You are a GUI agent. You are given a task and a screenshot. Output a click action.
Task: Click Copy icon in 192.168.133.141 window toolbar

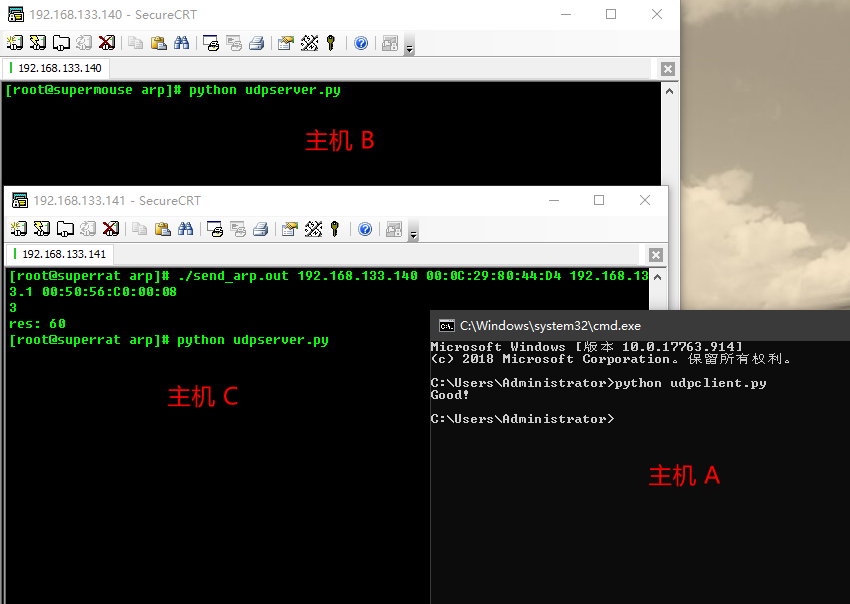pos(139,229)
